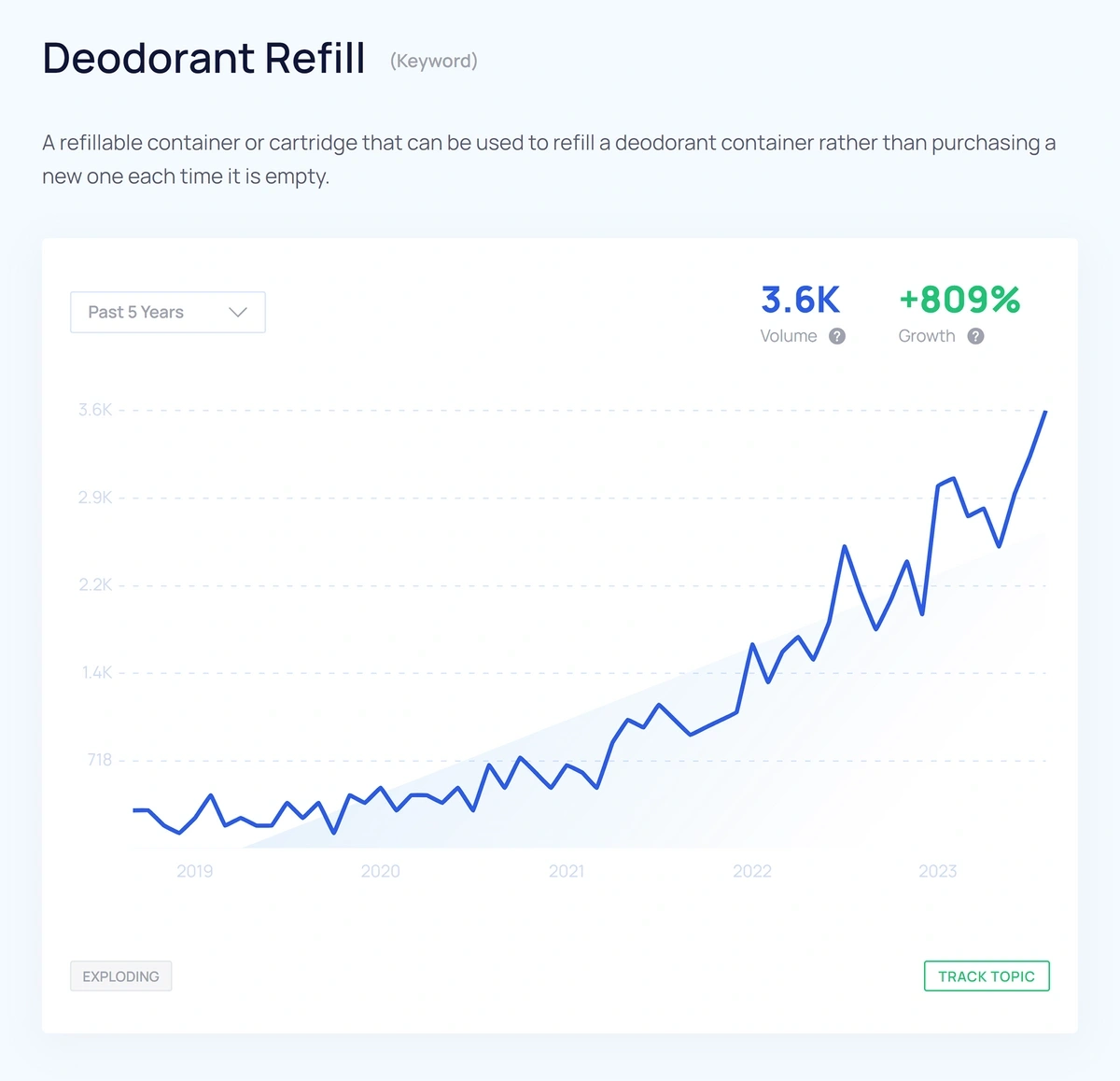Click the 2023 x-axis label
This screenshot has height=1081, width=1120.
point(937,871)
